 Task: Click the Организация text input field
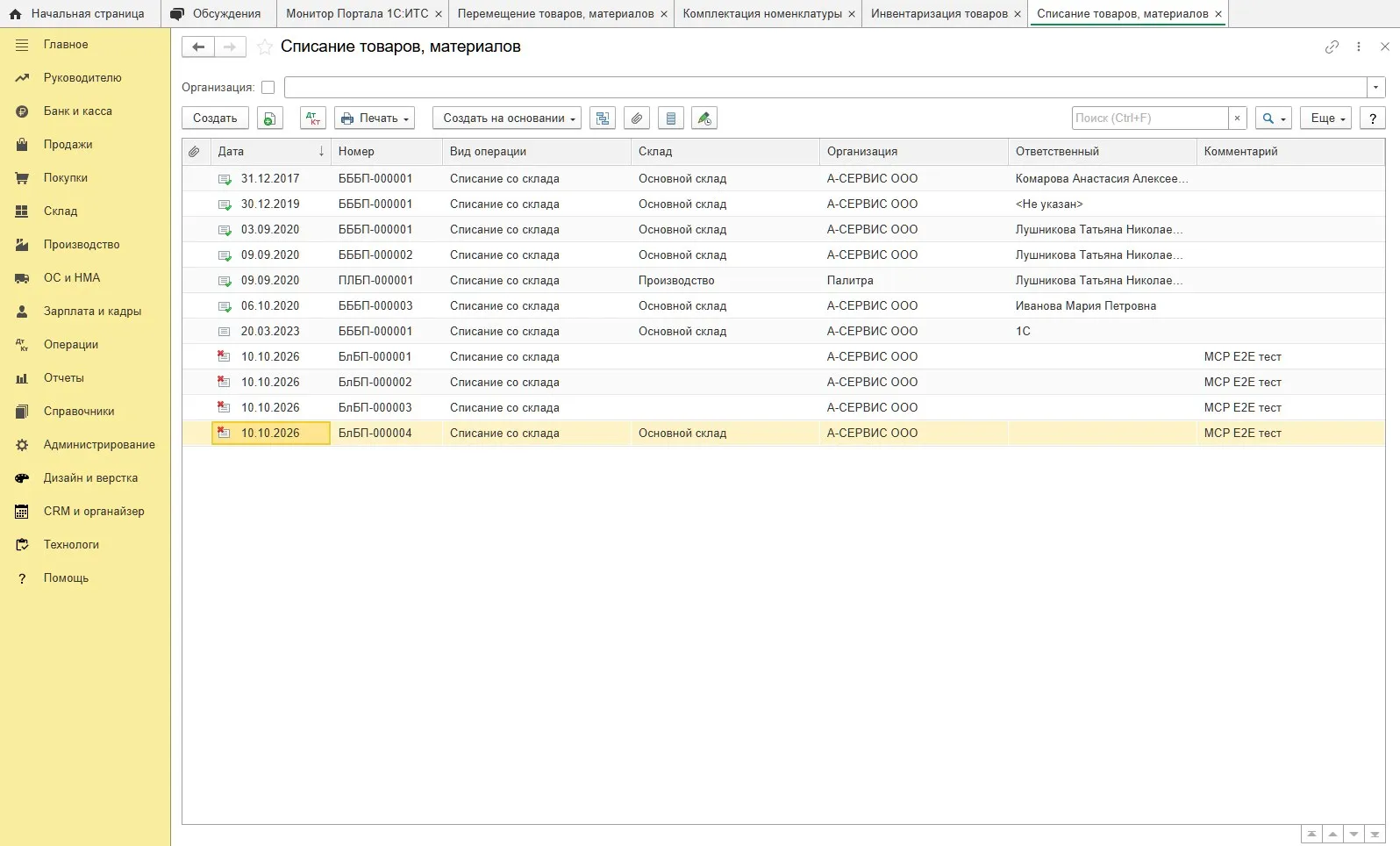coord(825,88)
